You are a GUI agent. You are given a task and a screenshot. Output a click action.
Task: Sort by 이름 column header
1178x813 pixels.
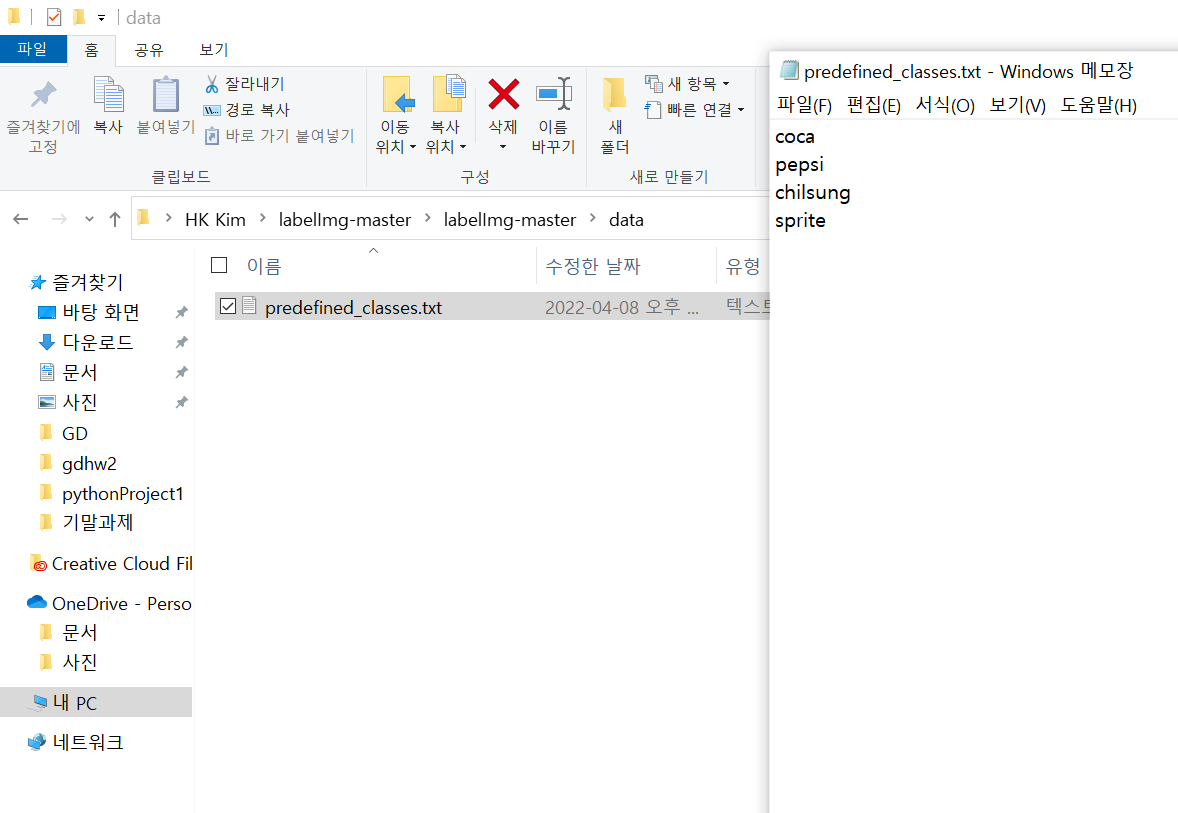tap(264, 266)
